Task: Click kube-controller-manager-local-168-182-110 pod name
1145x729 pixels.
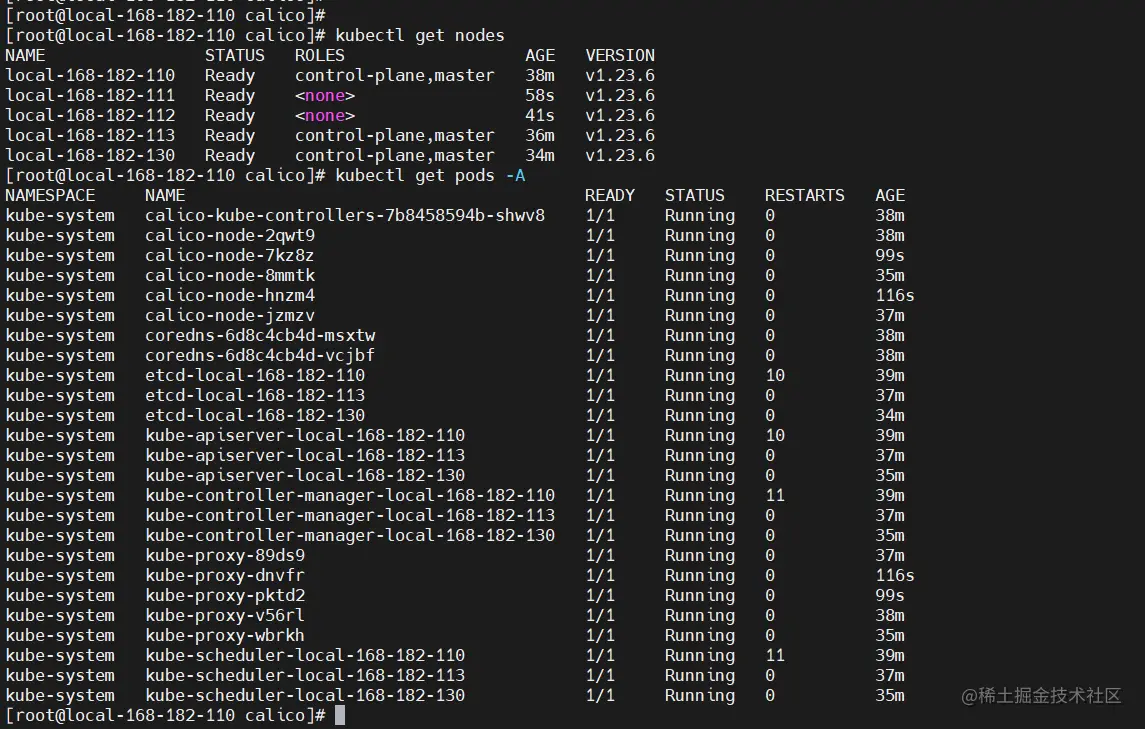Action: pyautogui.click(x=350, y=495)
